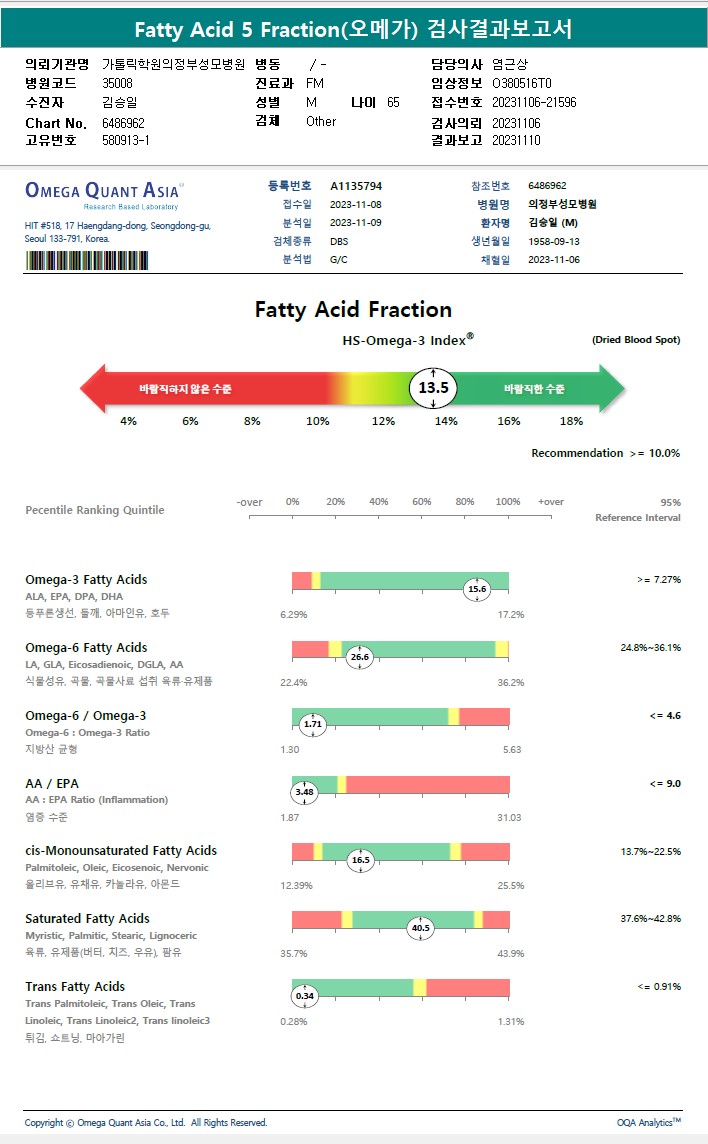
Task: Click the green 바람직한 수준 arrow label
Action: [534, 388]
